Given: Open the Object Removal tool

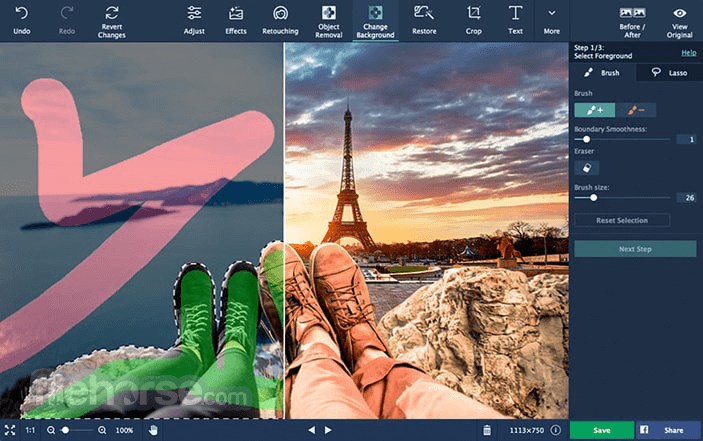Looking at the screenshot, I should pyautogui.click(x=329, y=22).
